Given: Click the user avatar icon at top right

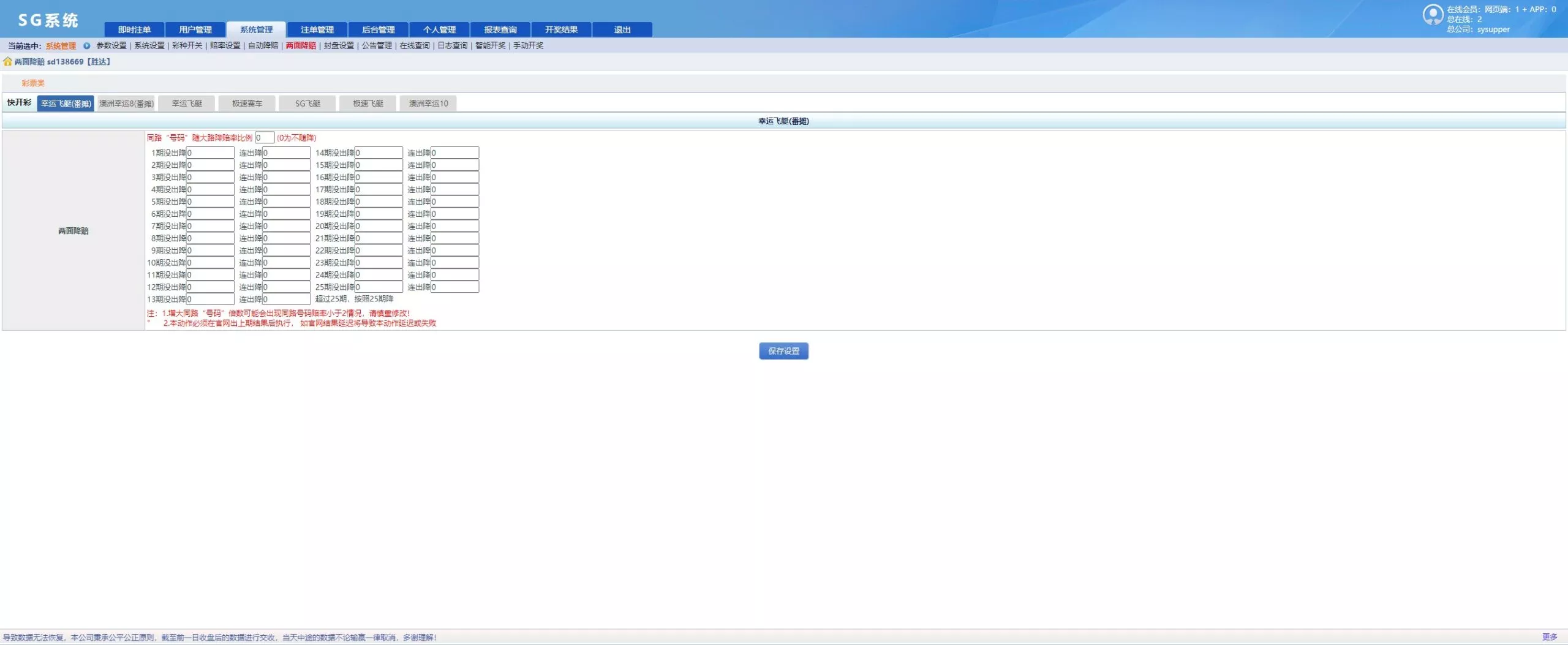Looking at the screenshot, I should pyautogui.click(x=1432, y=15).
